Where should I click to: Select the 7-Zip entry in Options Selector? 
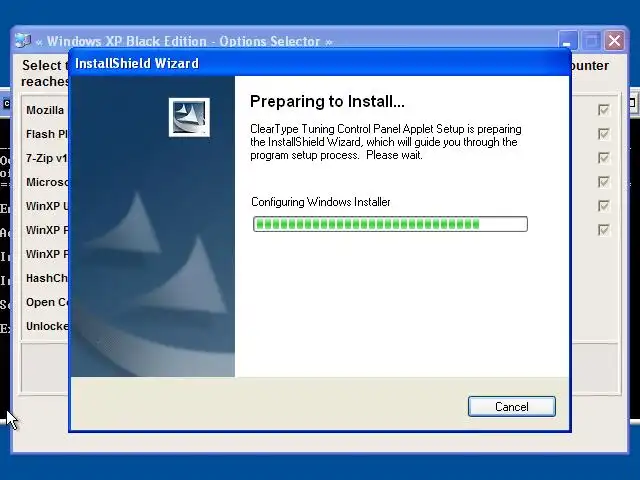tap(47, 158)
